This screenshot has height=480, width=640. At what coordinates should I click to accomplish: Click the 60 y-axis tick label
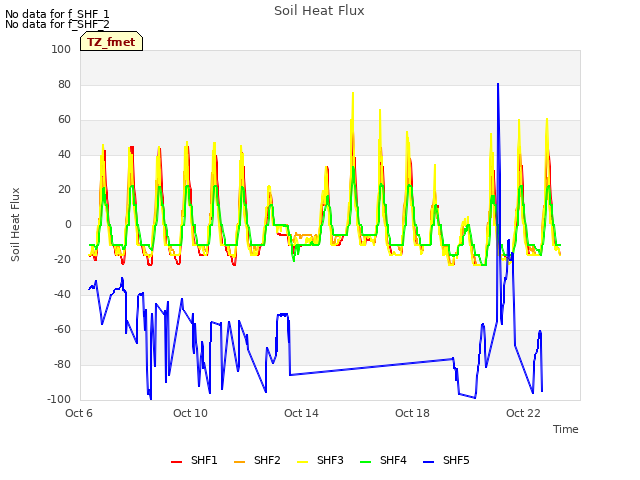(x=64, y=120)
